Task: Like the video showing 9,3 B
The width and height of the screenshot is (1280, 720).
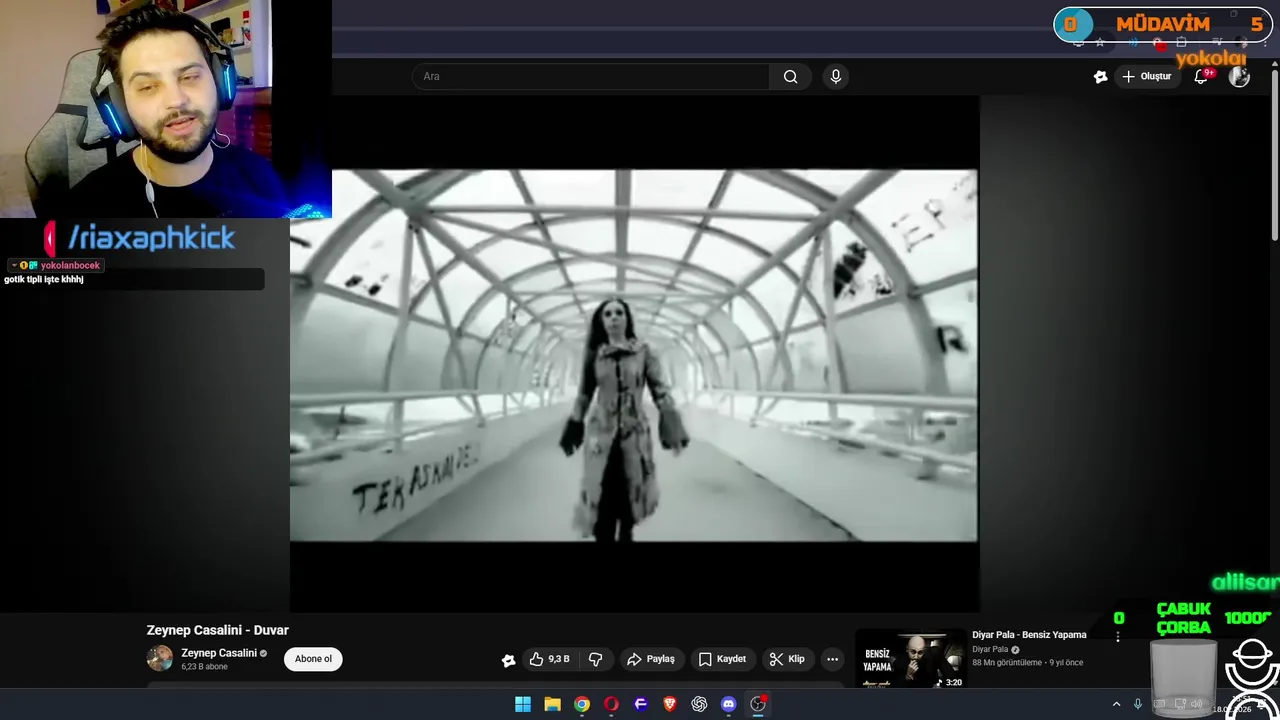Action: (x=549, y=659)
